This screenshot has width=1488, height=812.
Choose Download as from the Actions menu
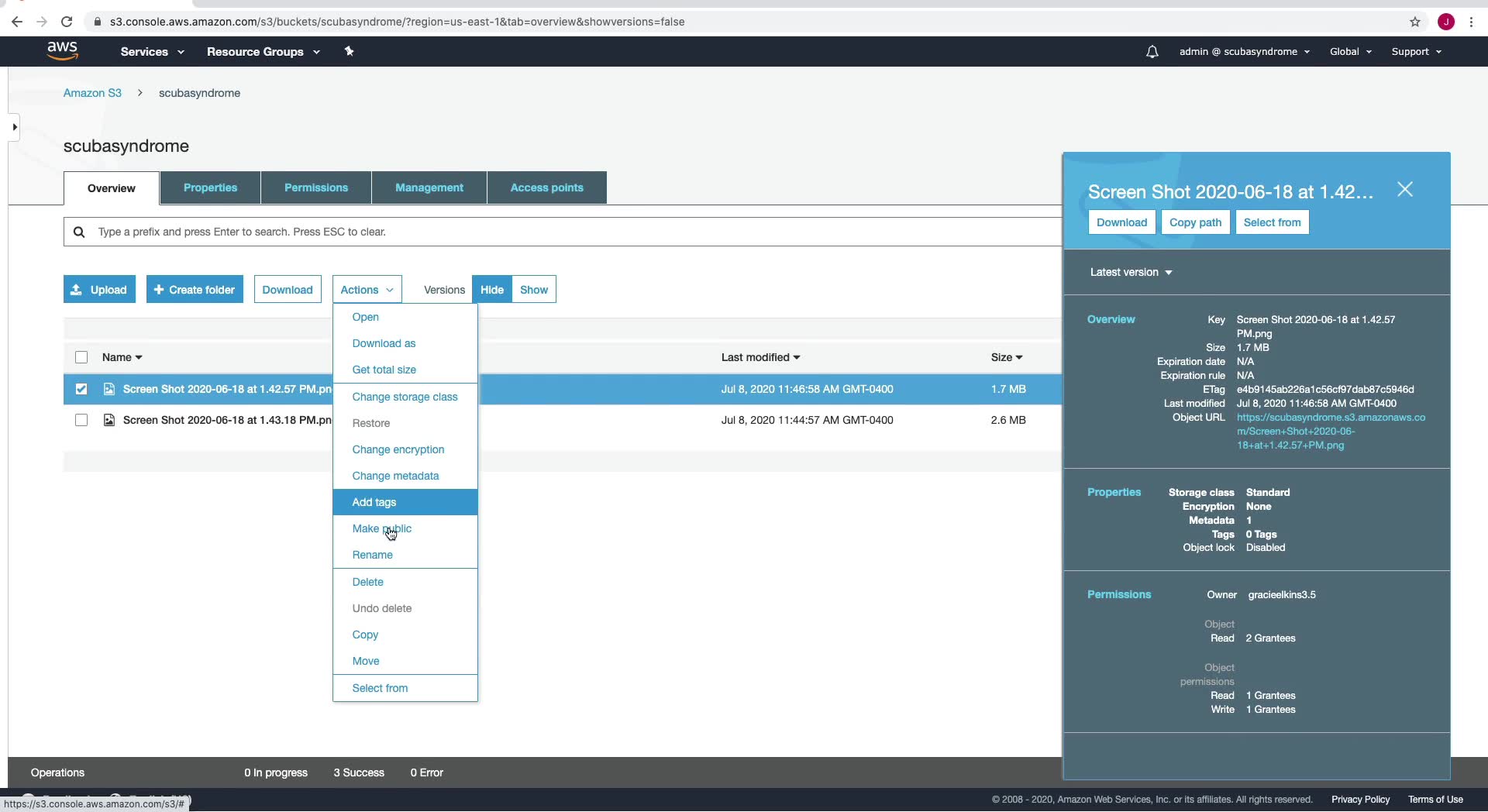pyautogui.click(x=405, y=343)
